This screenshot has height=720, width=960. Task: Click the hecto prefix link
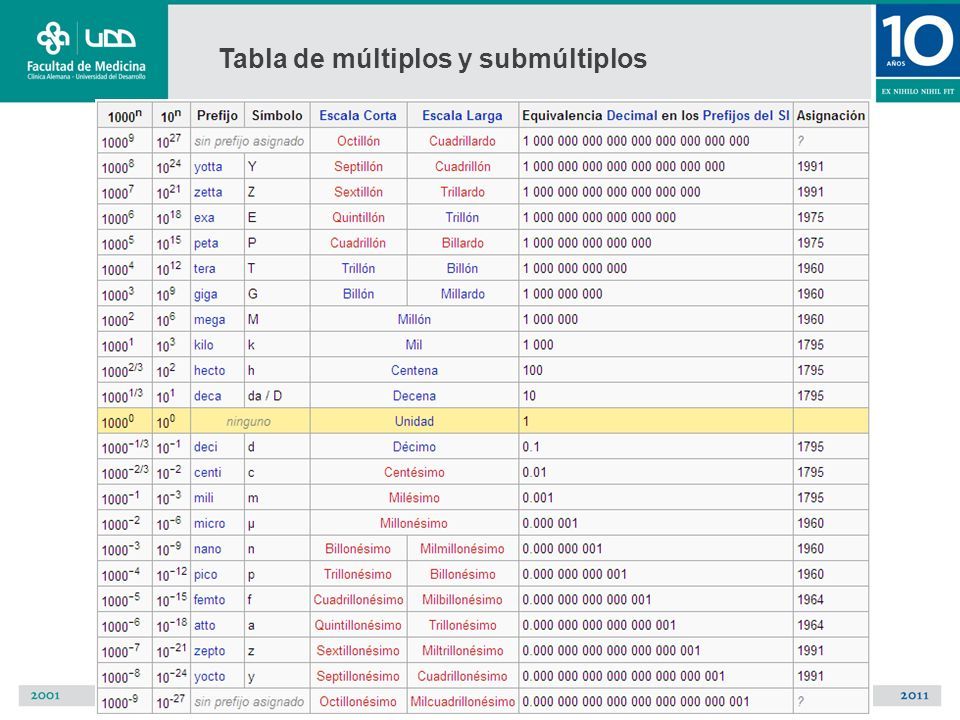[x=209, y=371]
